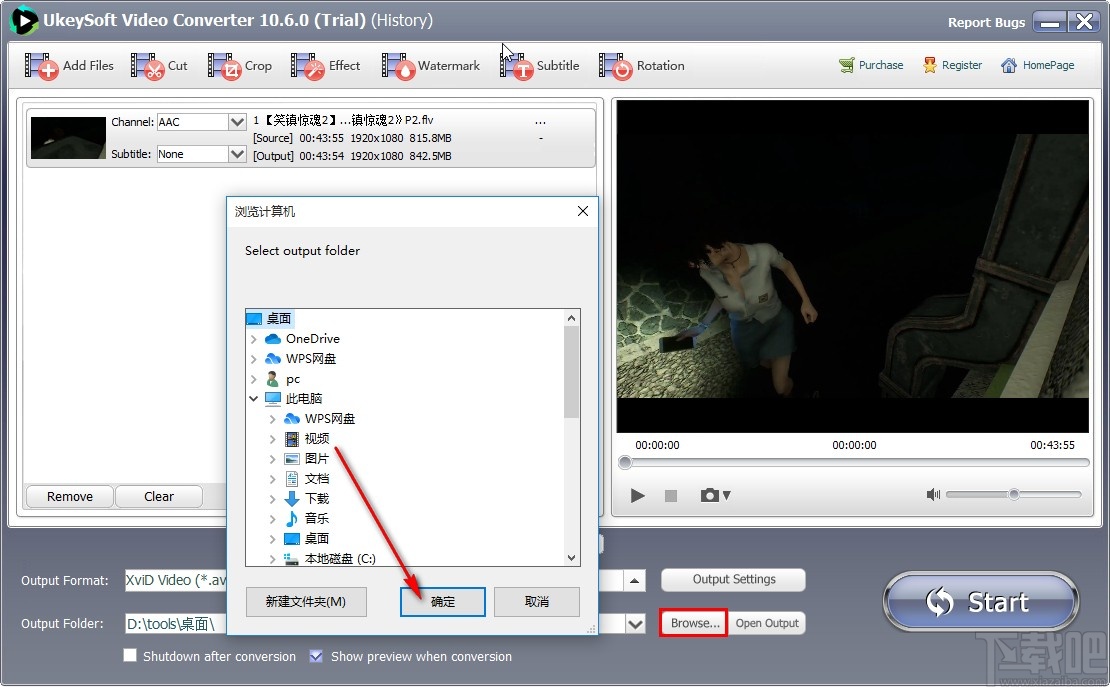
Task: Select OneDrive in folder tree
Action: pyautogui.click(x=312, y=339)
